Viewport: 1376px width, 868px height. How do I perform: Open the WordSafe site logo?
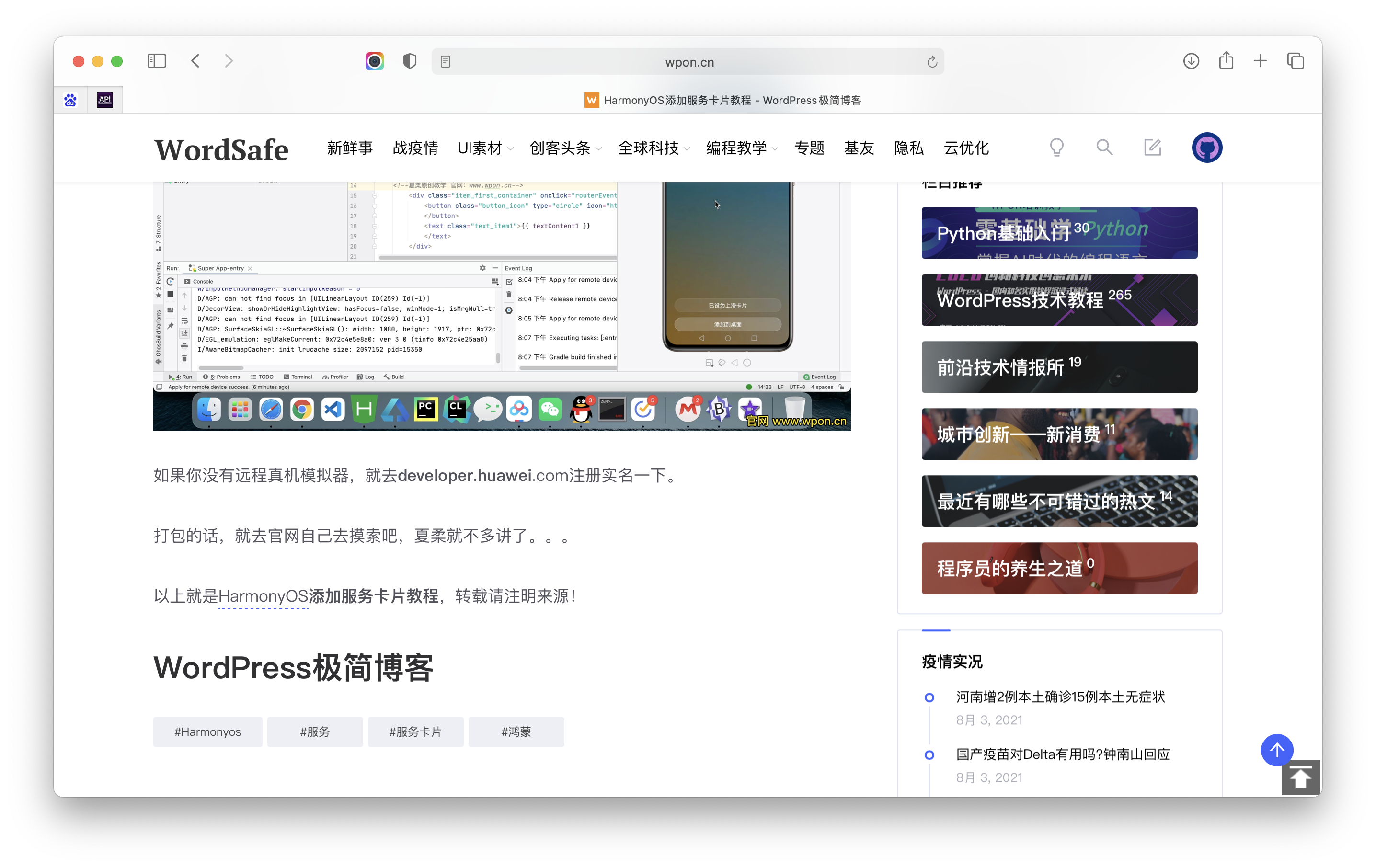click(x=221, y=149)
